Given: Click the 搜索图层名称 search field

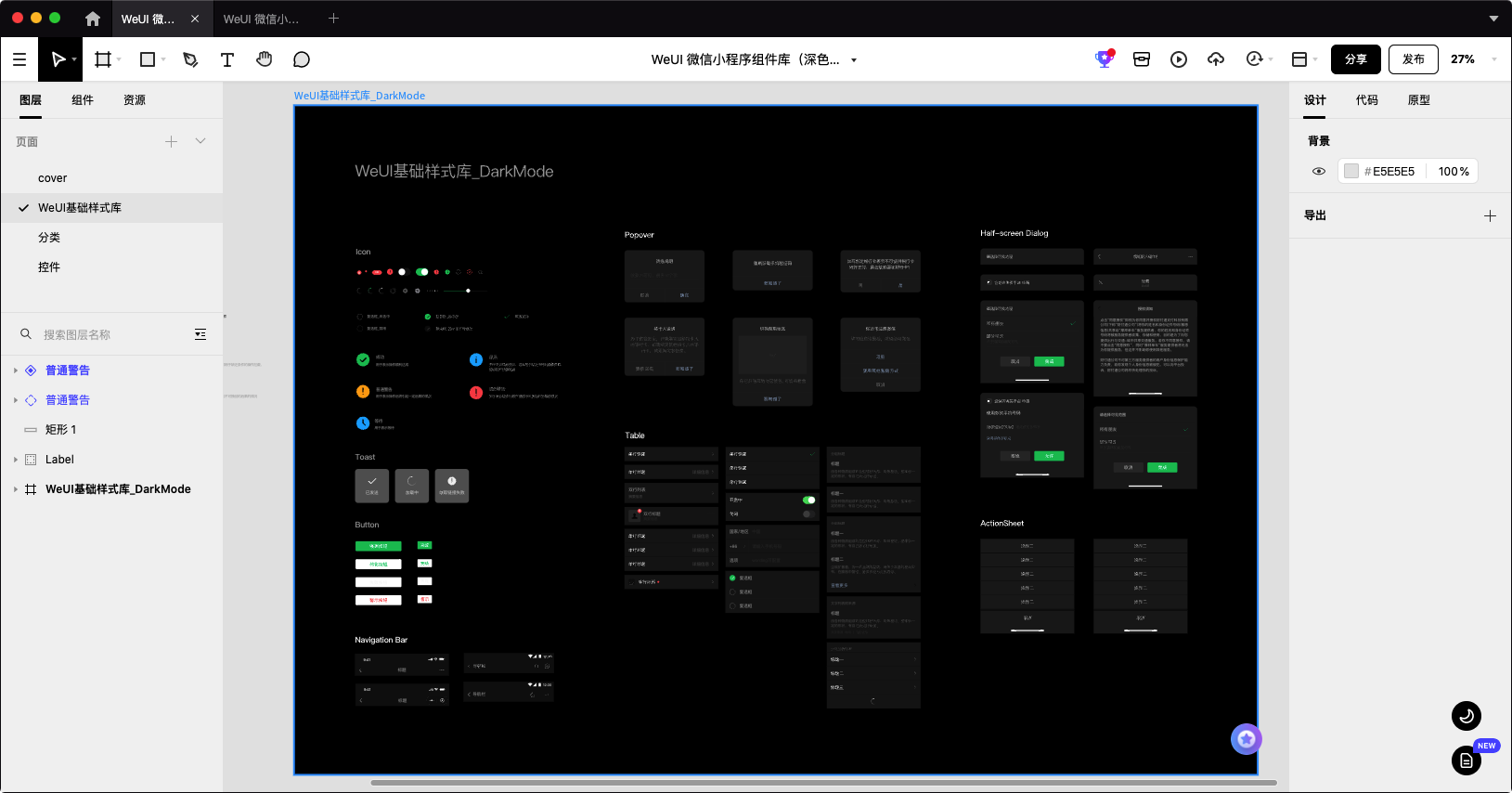Looking at the screenshot, I should 111,334.
